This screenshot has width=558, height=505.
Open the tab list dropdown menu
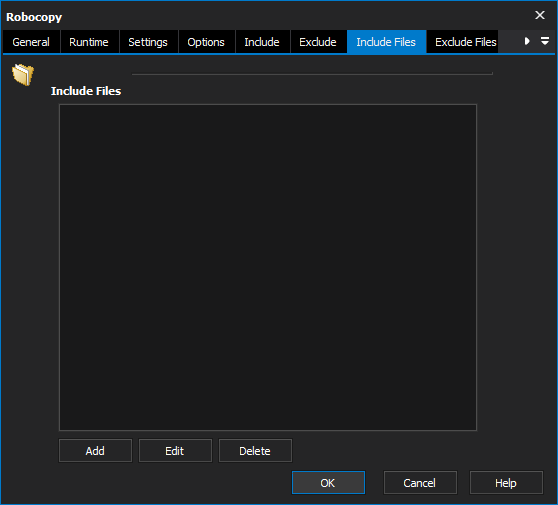click(545, 41)
